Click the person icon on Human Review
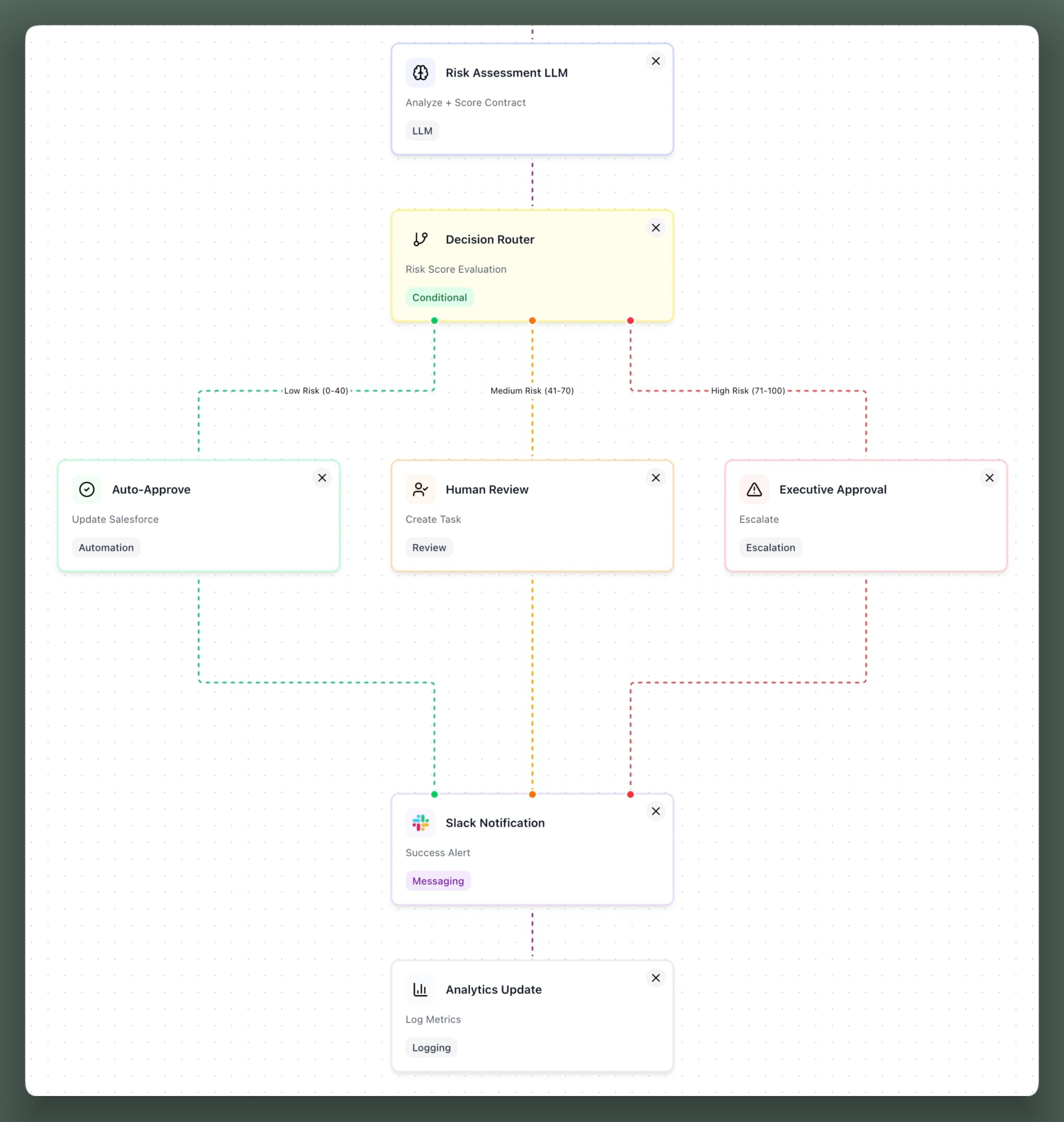The height and width of the screenshot is (1122, 1064). pos(420,489)
